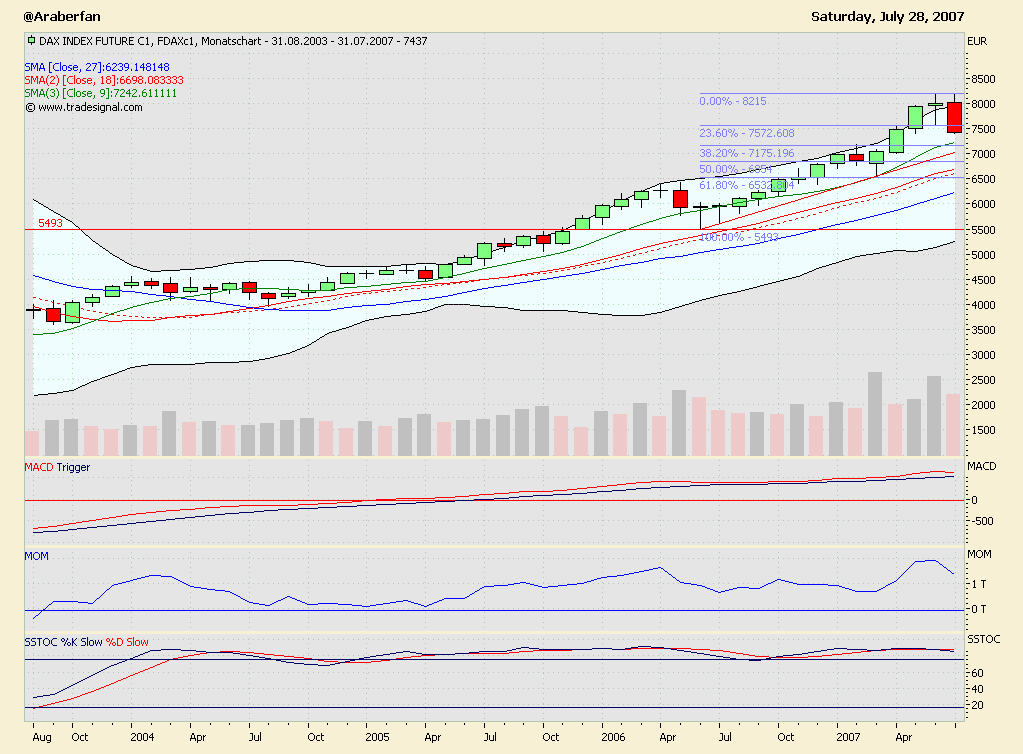The width and height of the screenshot is (1023, 754).
Task: Select Fibonacci label 50.00% - 6854
Action: (736, 169)
